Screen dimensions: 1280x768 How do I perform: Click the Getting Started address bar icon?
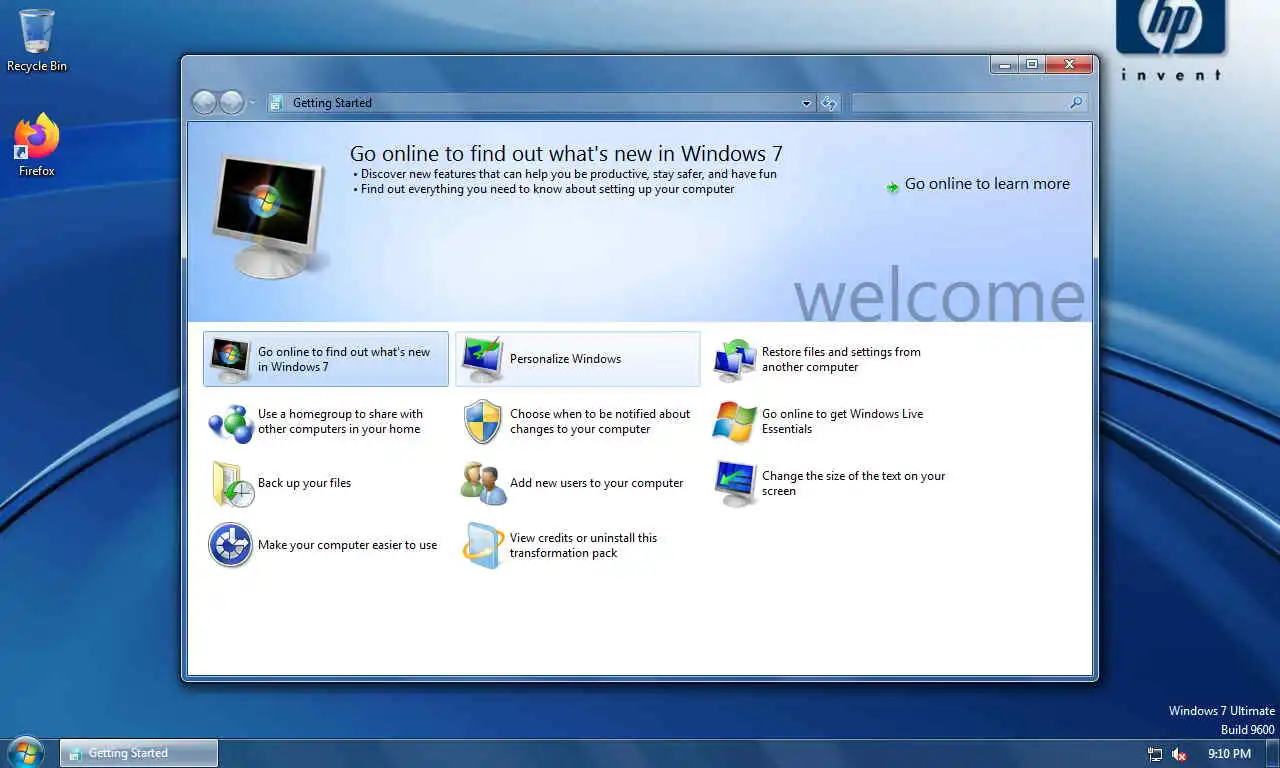click(278, 103)
